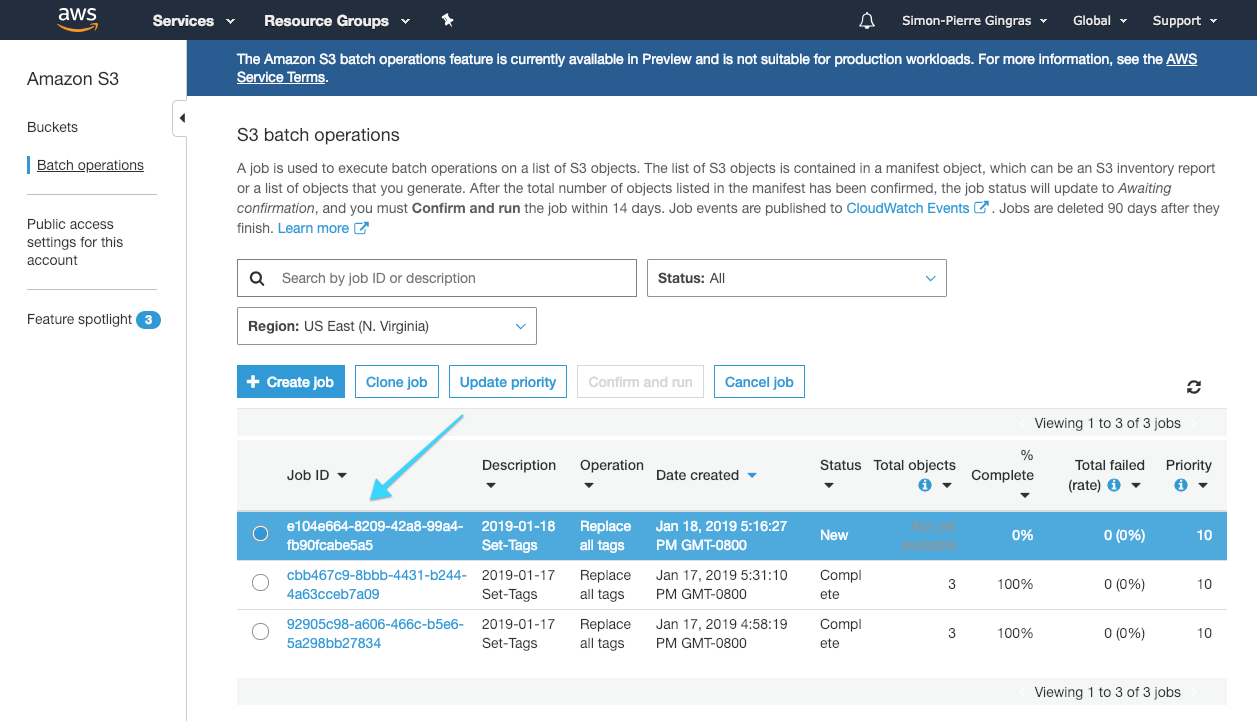Open the Learn more link
Screen dimensions: 1257x721
315,227
